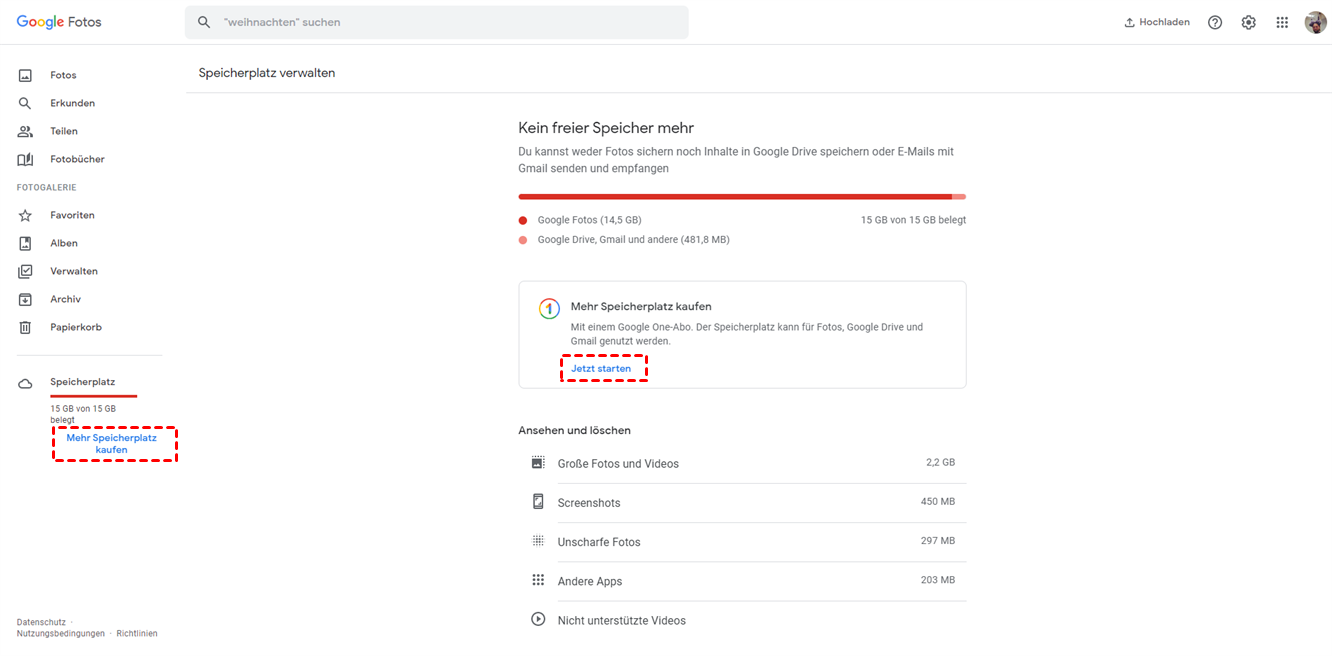Viewport: 1332px width, 656px height.
Task: Click the Jetzt starten link
Action: pyautogui.click(x=601, y=369)
